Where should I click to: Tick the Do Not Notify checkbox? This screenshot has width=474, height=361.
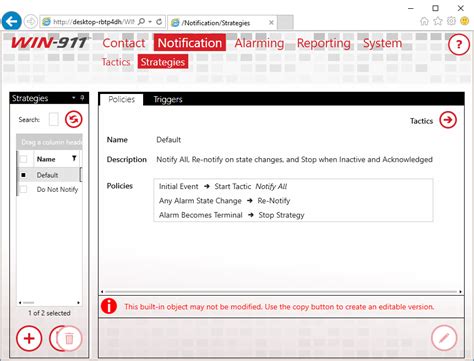click(x=24, y=189)
